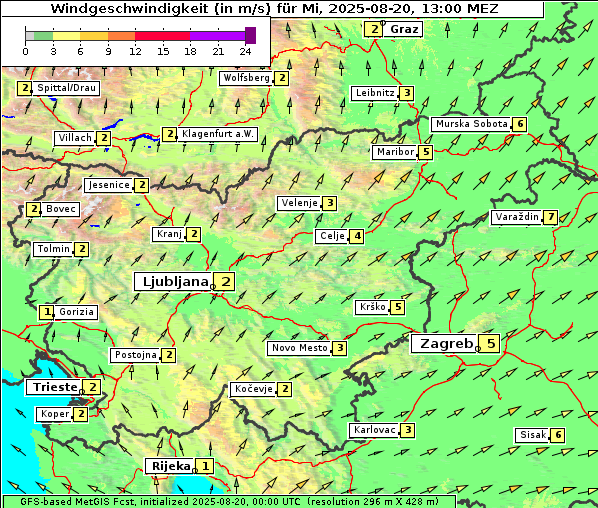
Task: Click the Spittal/Drau label
Action: 66,88
